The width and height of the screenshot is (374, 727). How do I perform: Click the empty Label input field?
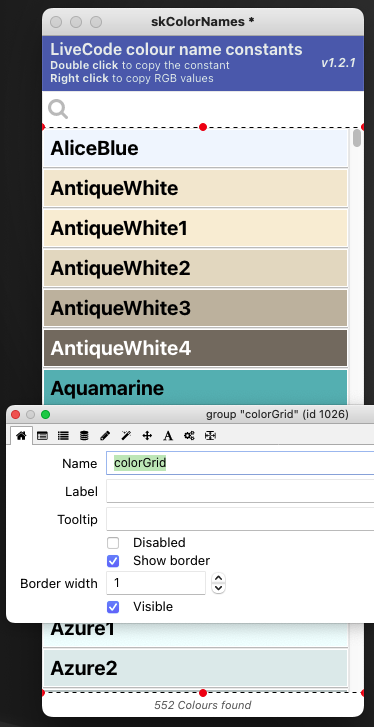coord(240,491)
